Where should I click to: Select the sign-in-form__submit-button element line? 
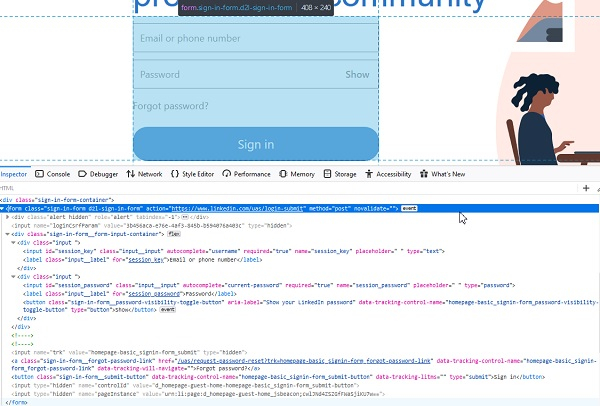click(278, 377)
